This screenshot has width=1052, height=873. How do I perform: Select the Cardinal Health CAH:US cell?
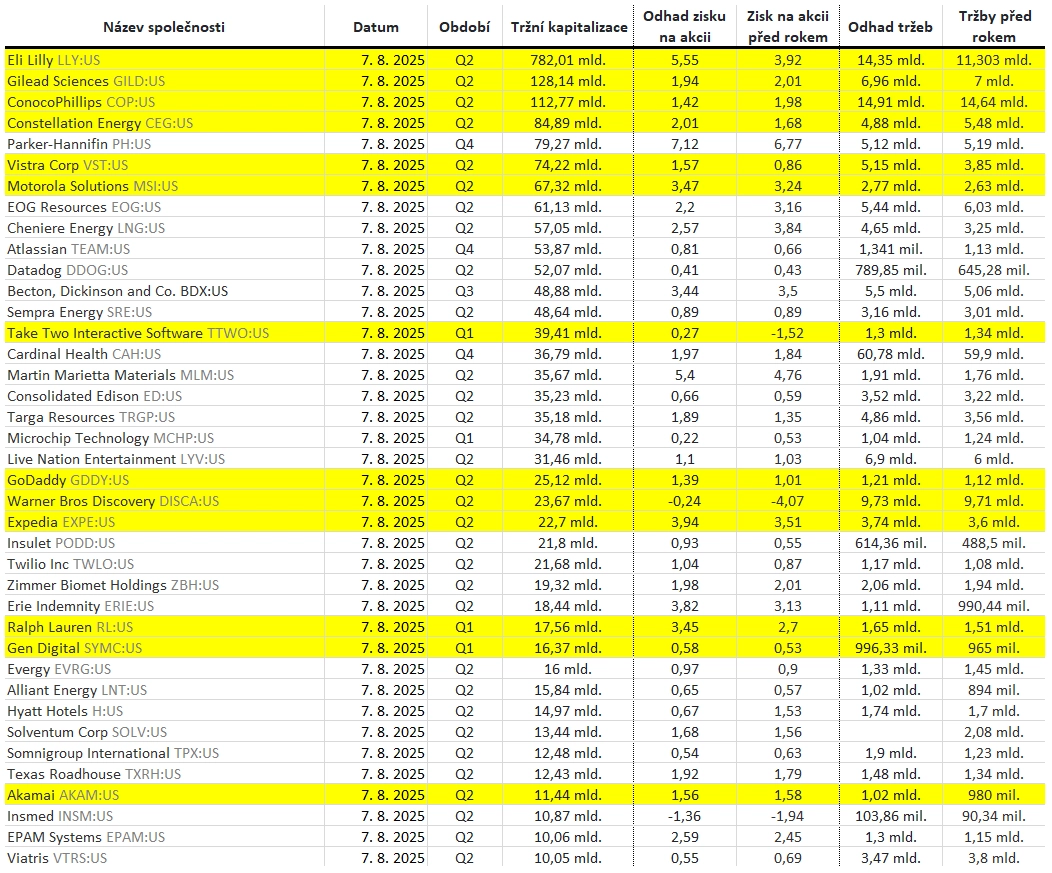(164, 354)
